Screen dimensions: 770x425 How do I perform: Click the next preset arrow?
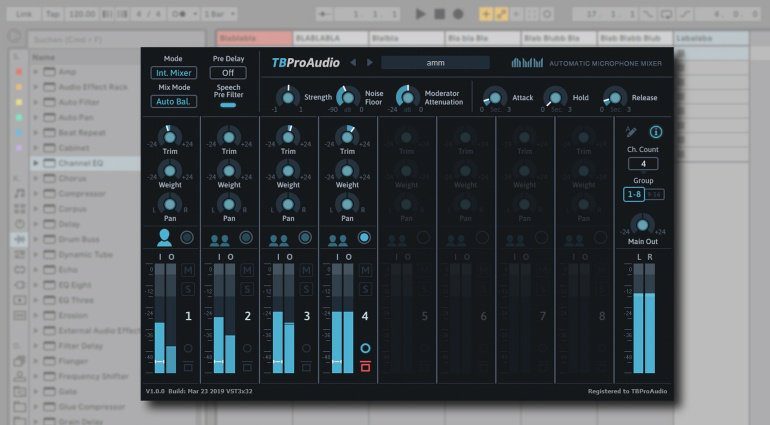coord(370,62)
